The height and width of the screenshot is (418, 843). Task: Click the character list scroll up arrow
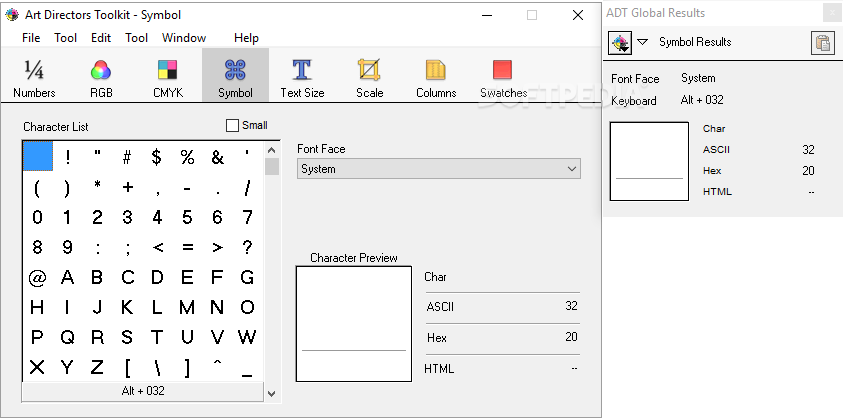[x=272, y=150]
